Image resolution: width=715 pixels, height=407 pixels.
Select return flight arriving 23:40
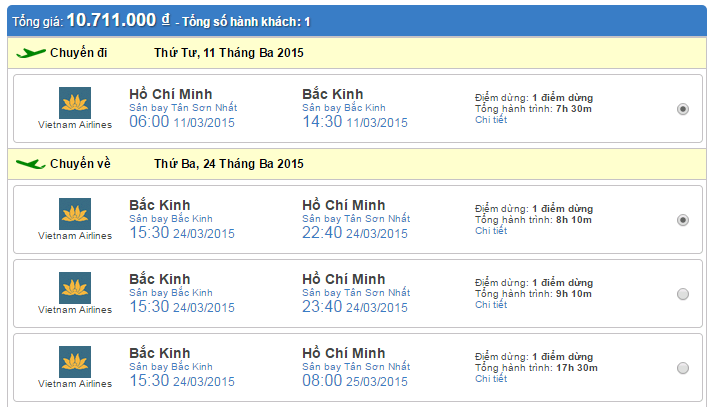pos(683,294)
